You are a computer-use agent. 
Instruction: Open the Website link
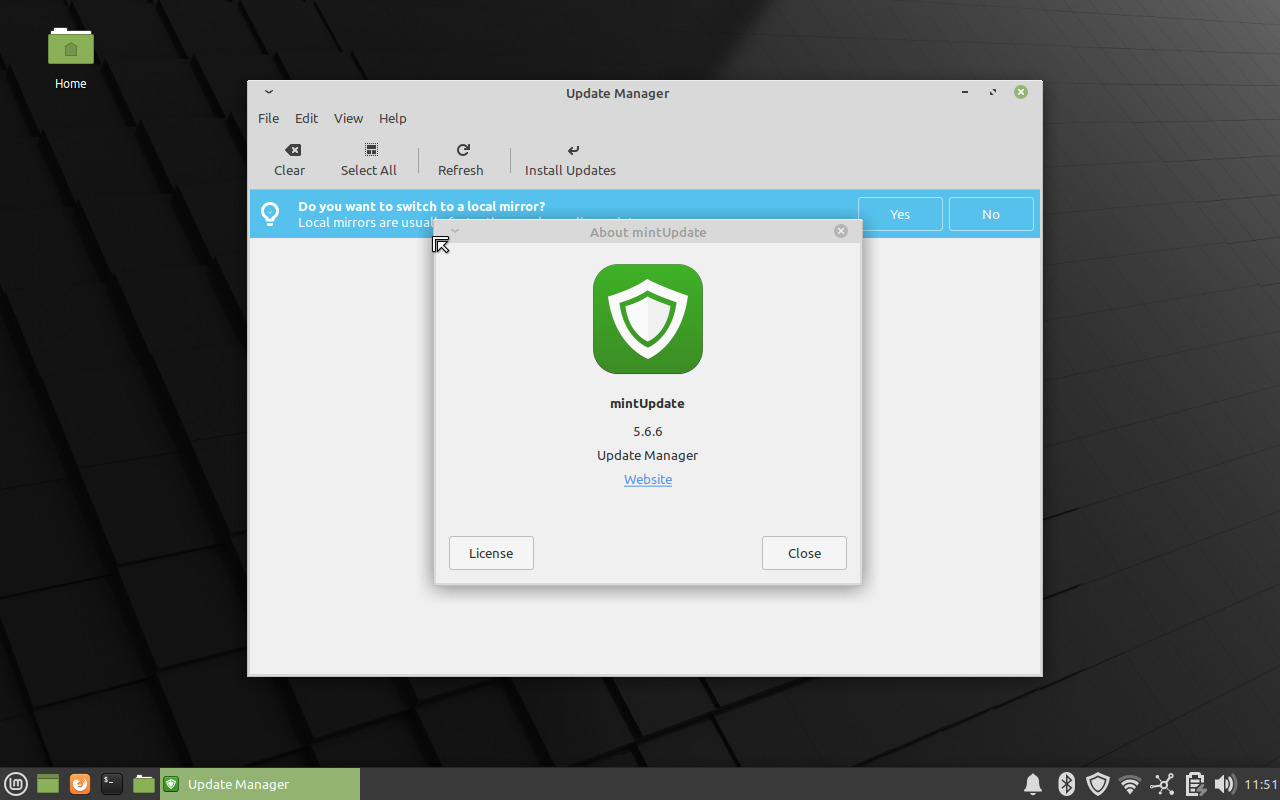[x=648, y=479]
